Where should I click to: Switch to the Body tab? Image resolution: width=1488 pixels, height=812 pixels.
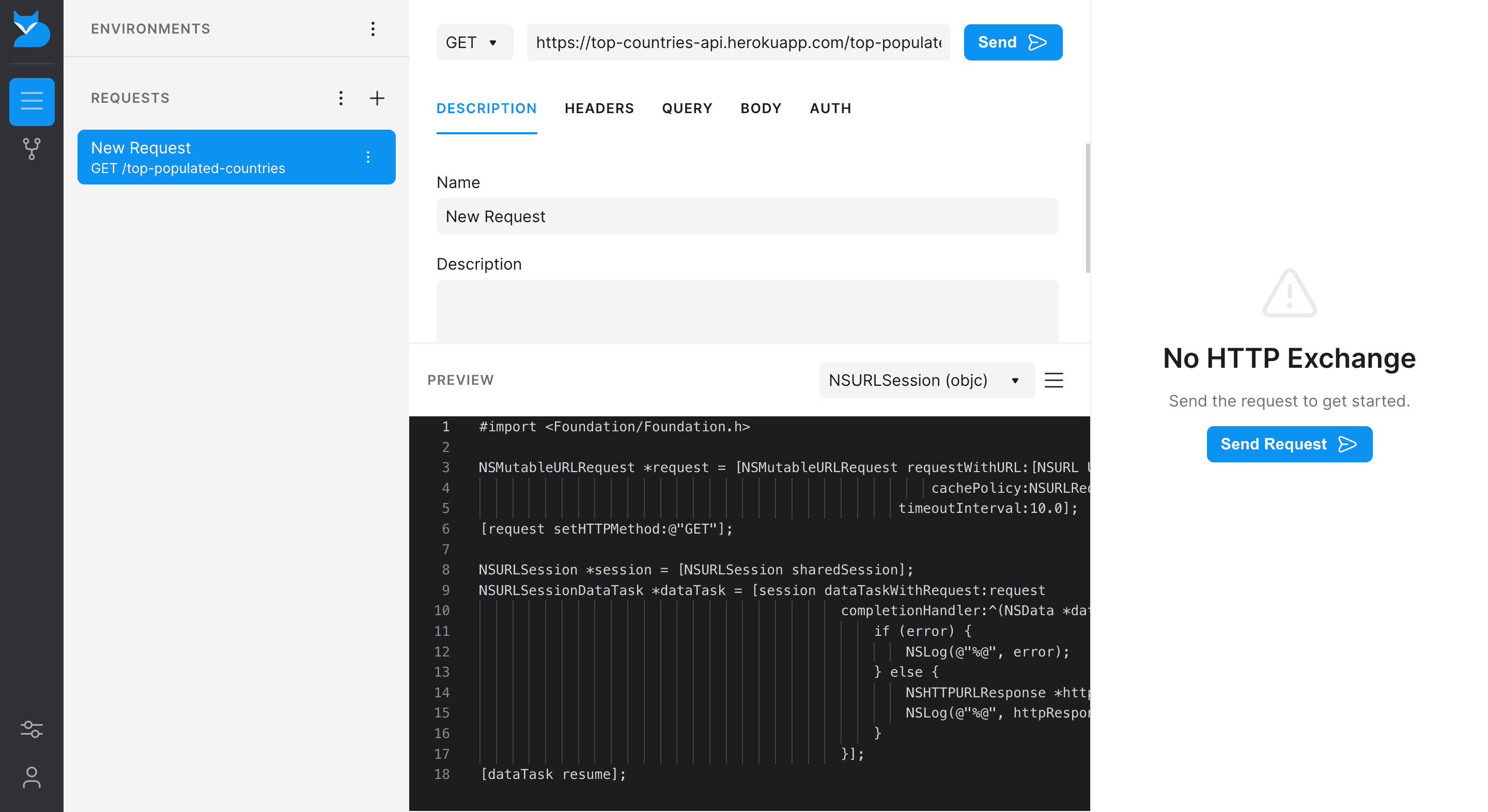(761, 108)
